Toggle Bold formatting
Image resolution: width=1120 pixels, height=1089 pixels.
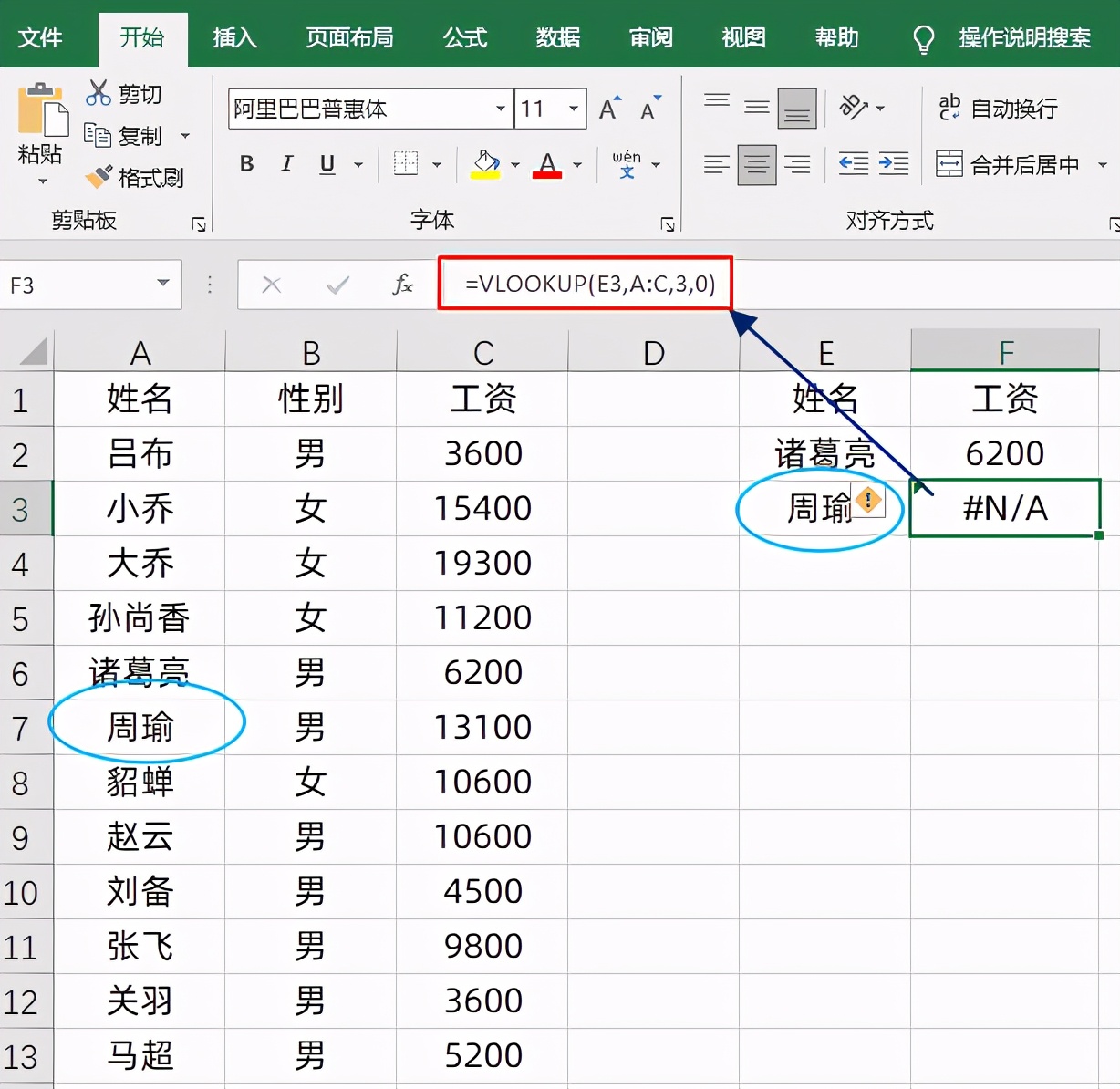coord(244,164)
